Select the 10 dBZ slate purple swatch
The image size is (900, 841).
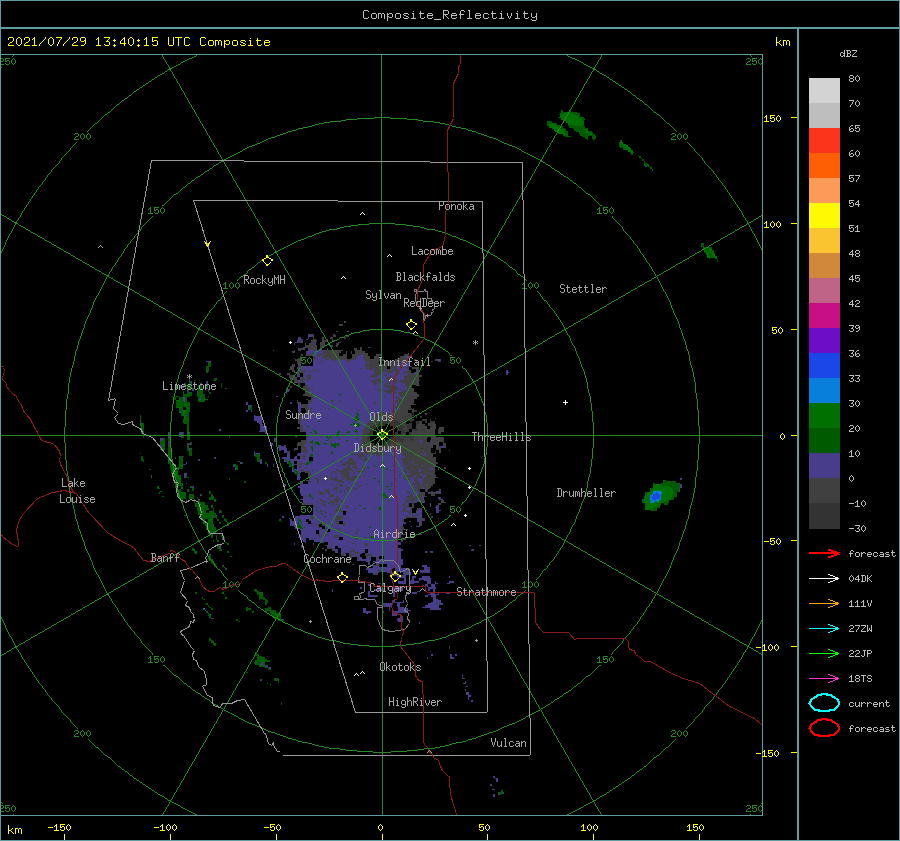point(824,466)
